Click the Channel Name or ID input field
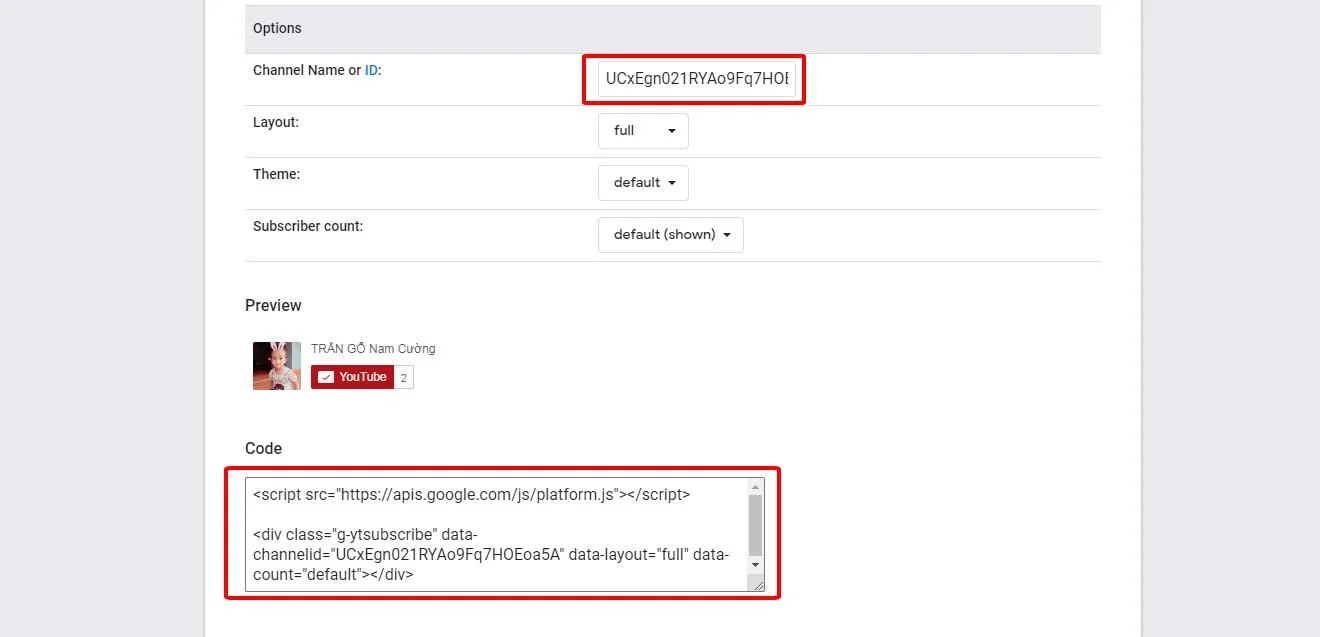 (x=697, y=79)
